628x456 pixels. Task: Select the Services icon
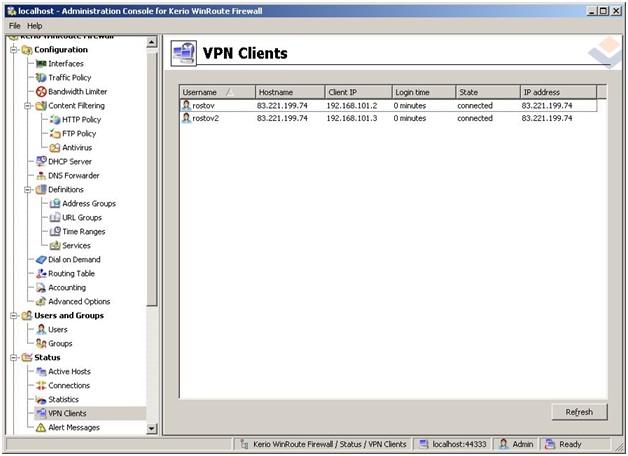(55, 245)
